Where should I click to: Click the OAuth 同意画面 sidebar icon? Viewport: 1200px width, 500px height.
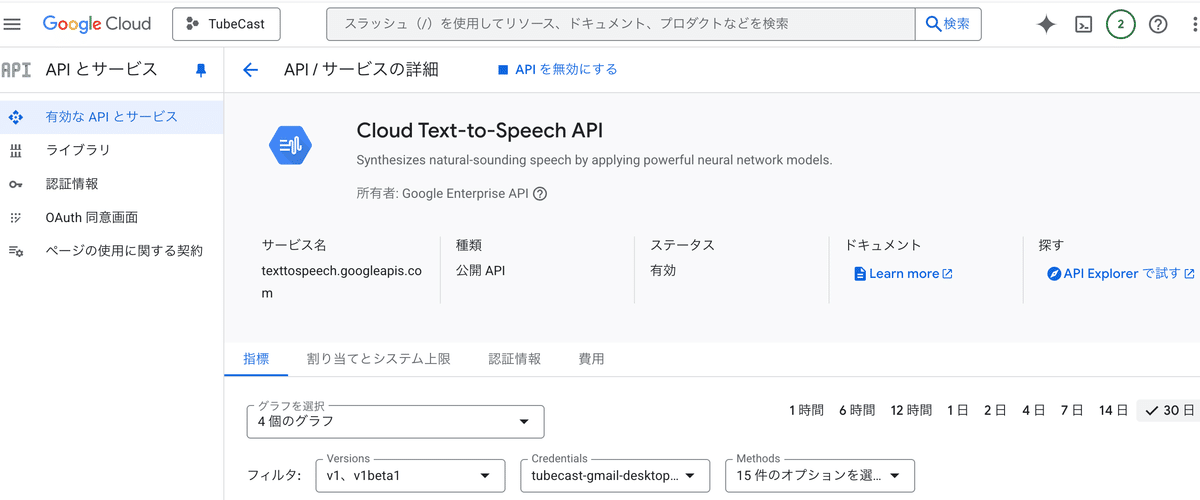15,217
